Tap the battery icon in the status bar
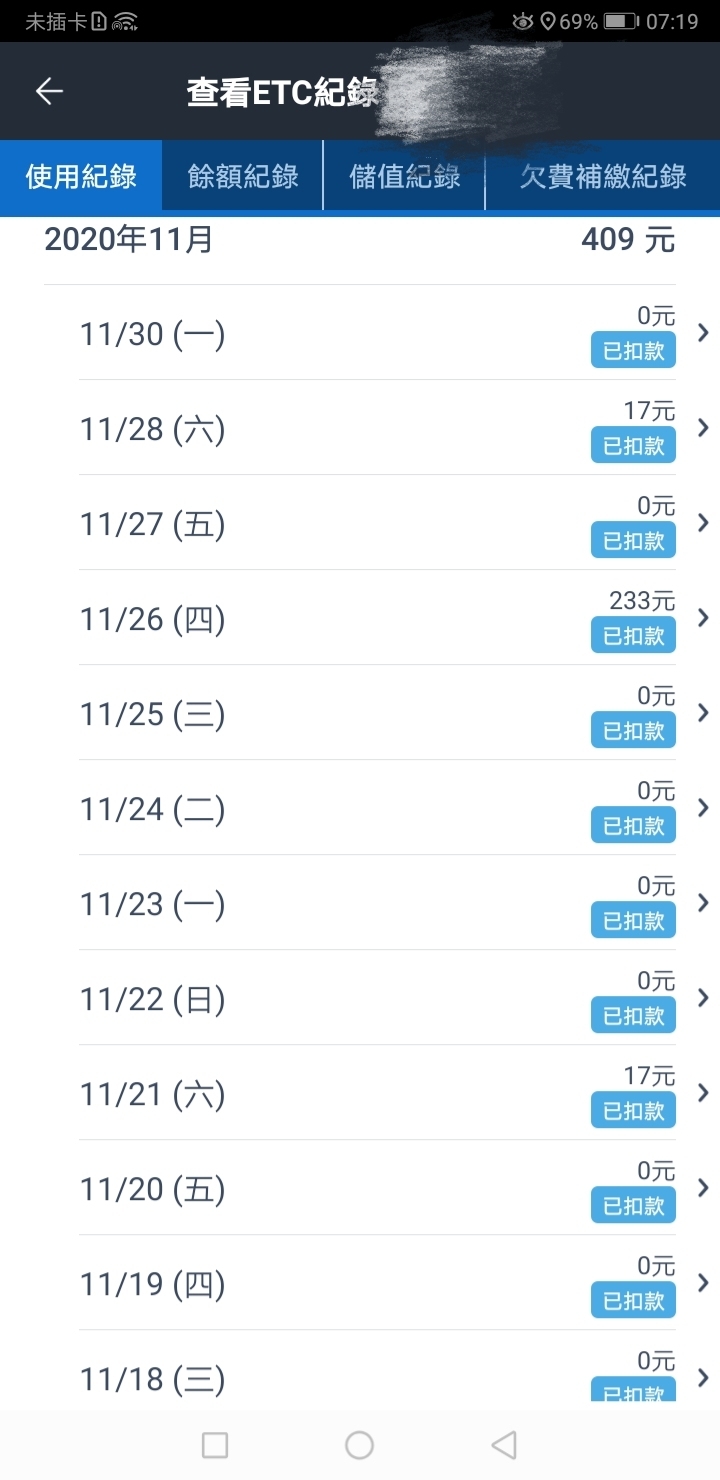Viewport: 720px width, 1480px height. [621, 21]
